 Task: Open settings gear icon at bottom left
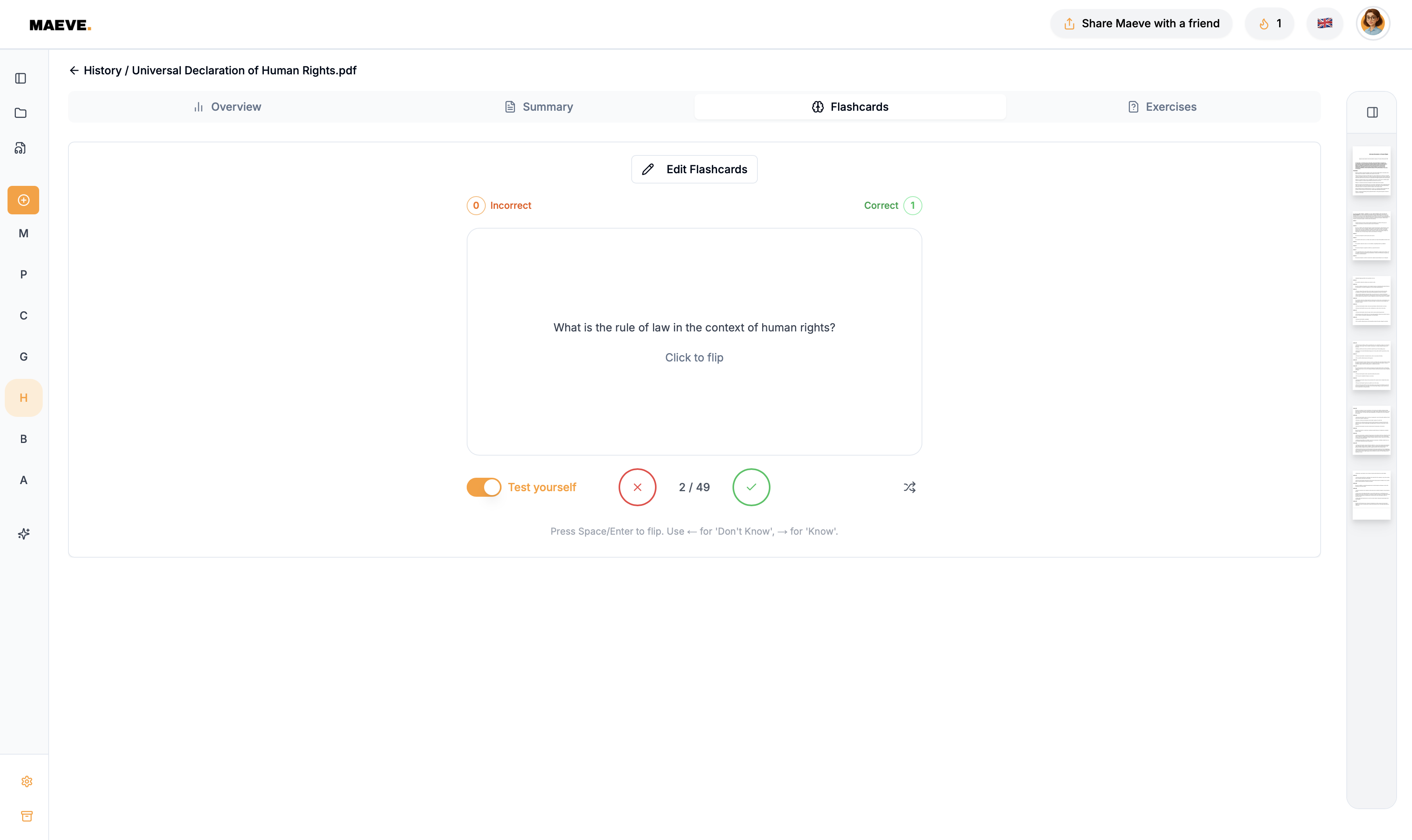pos(26,781)
